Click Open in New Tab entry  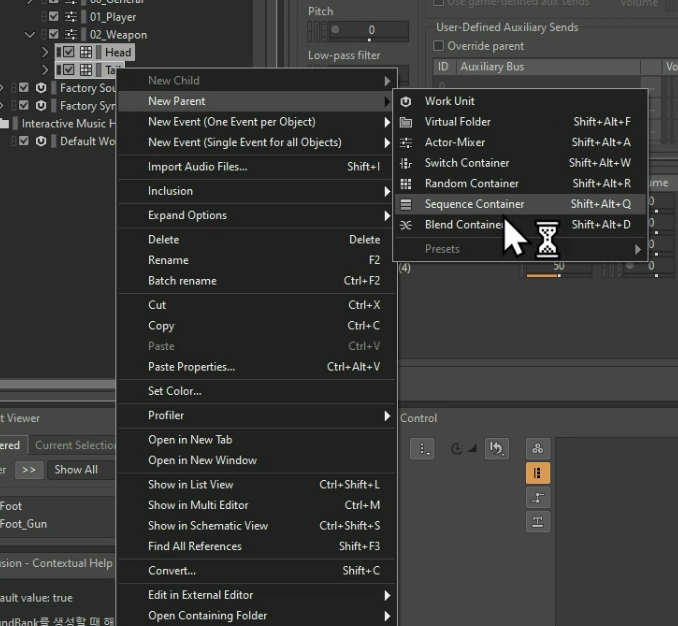click(257, 440)
